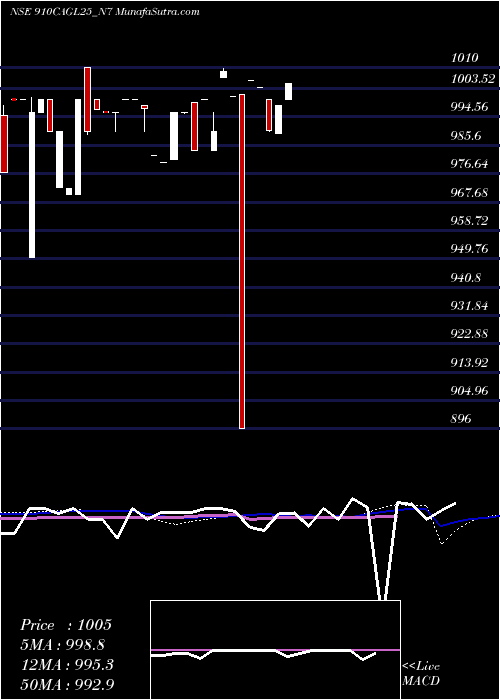Click the MACD inset panel
Viewport: 500px width, 700px height.
[275, 650]
